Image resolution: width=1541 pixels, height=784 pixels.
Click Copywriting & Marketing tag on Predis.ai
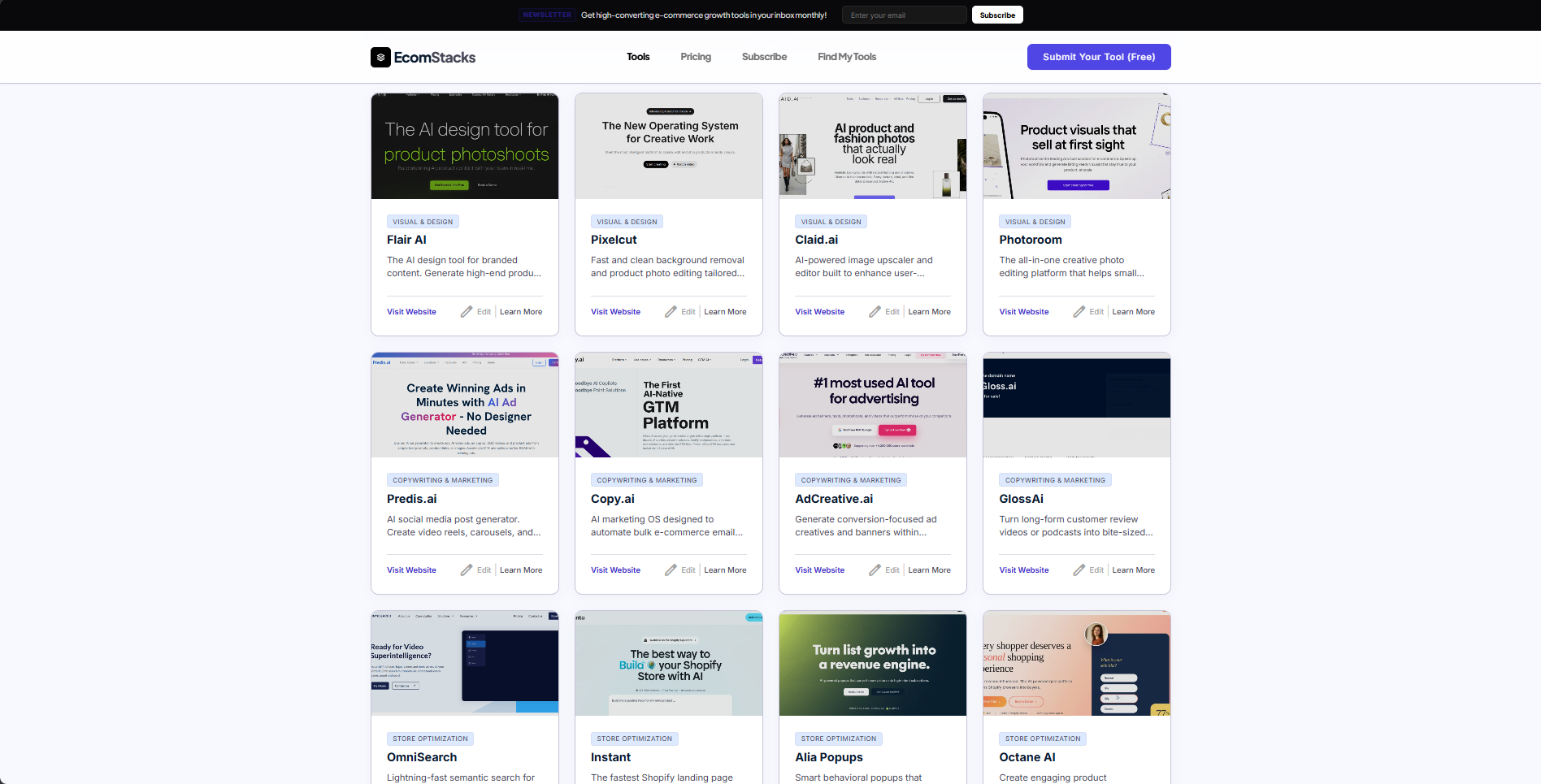coord(443,480)
